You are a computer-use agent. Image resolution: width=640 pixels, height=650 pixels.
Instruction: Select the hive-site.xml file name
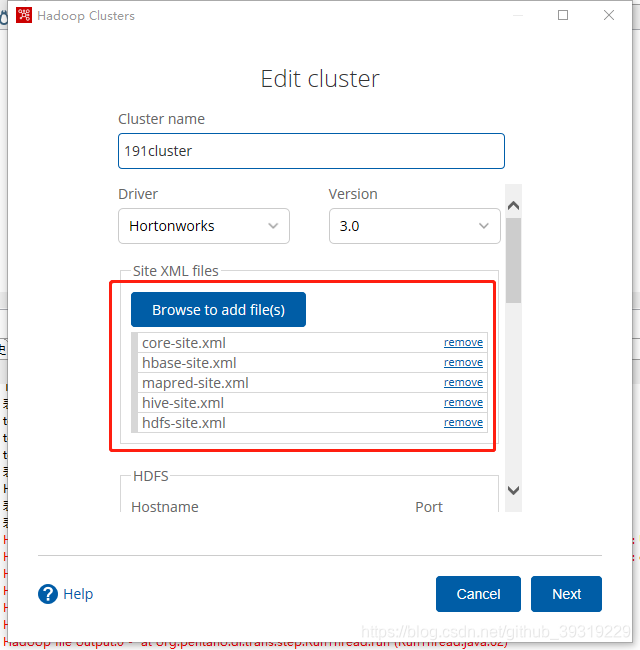coord(183,403)
